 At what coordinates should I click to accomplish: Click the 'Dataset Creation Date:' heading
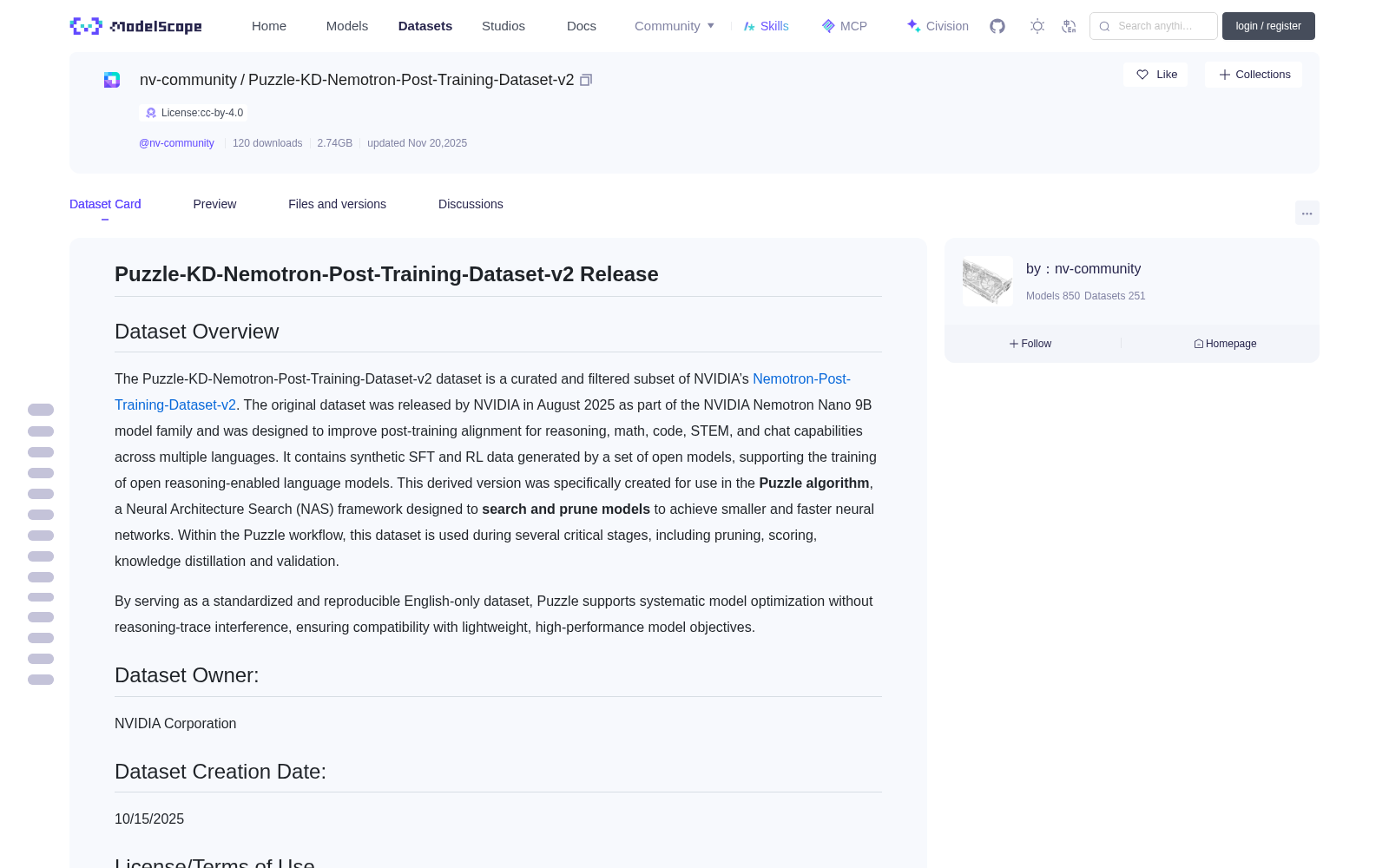(x=221, y=772)
